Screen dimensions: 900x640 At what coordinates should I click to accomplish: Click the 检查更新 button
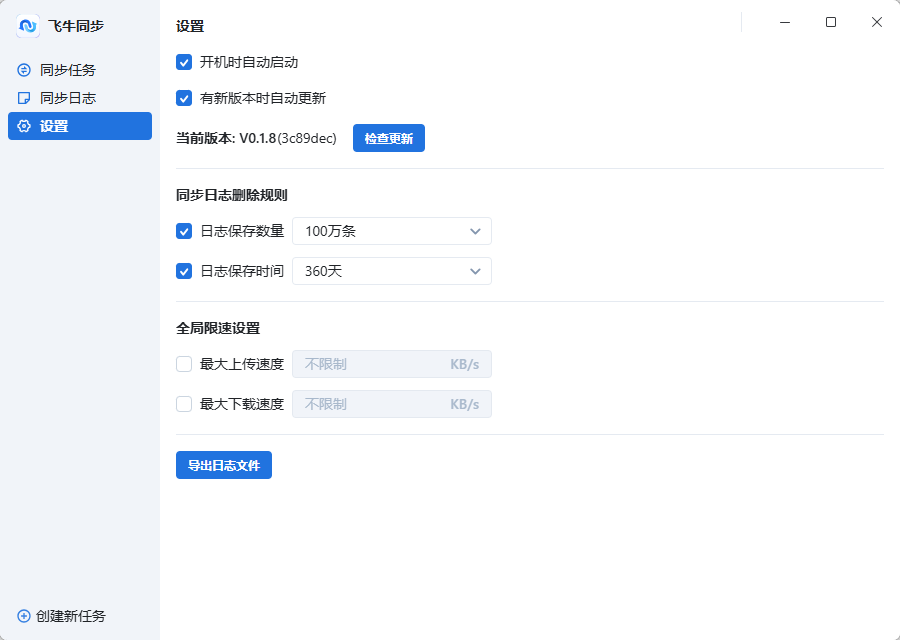388,138
